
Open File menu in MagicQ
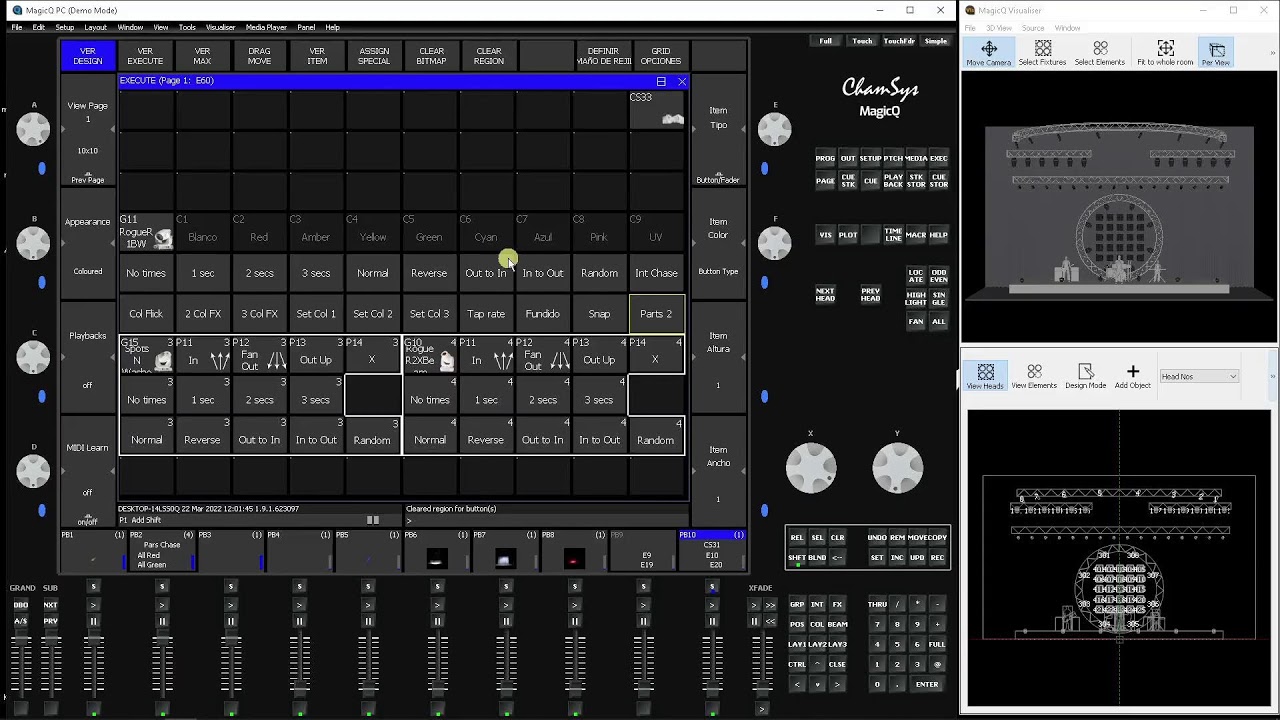[x=17, y=27]
